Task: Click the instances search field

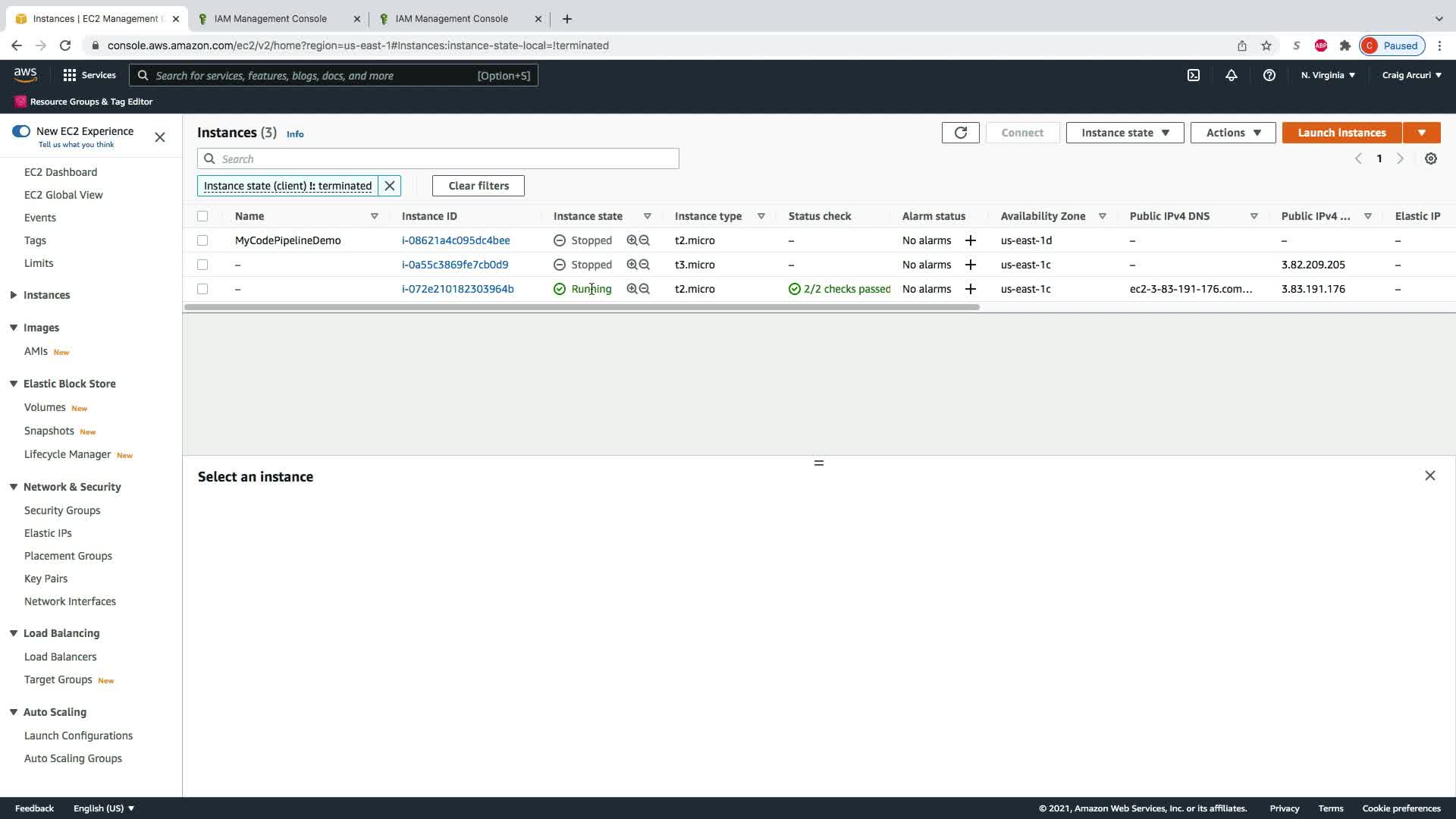Action: 447,158
